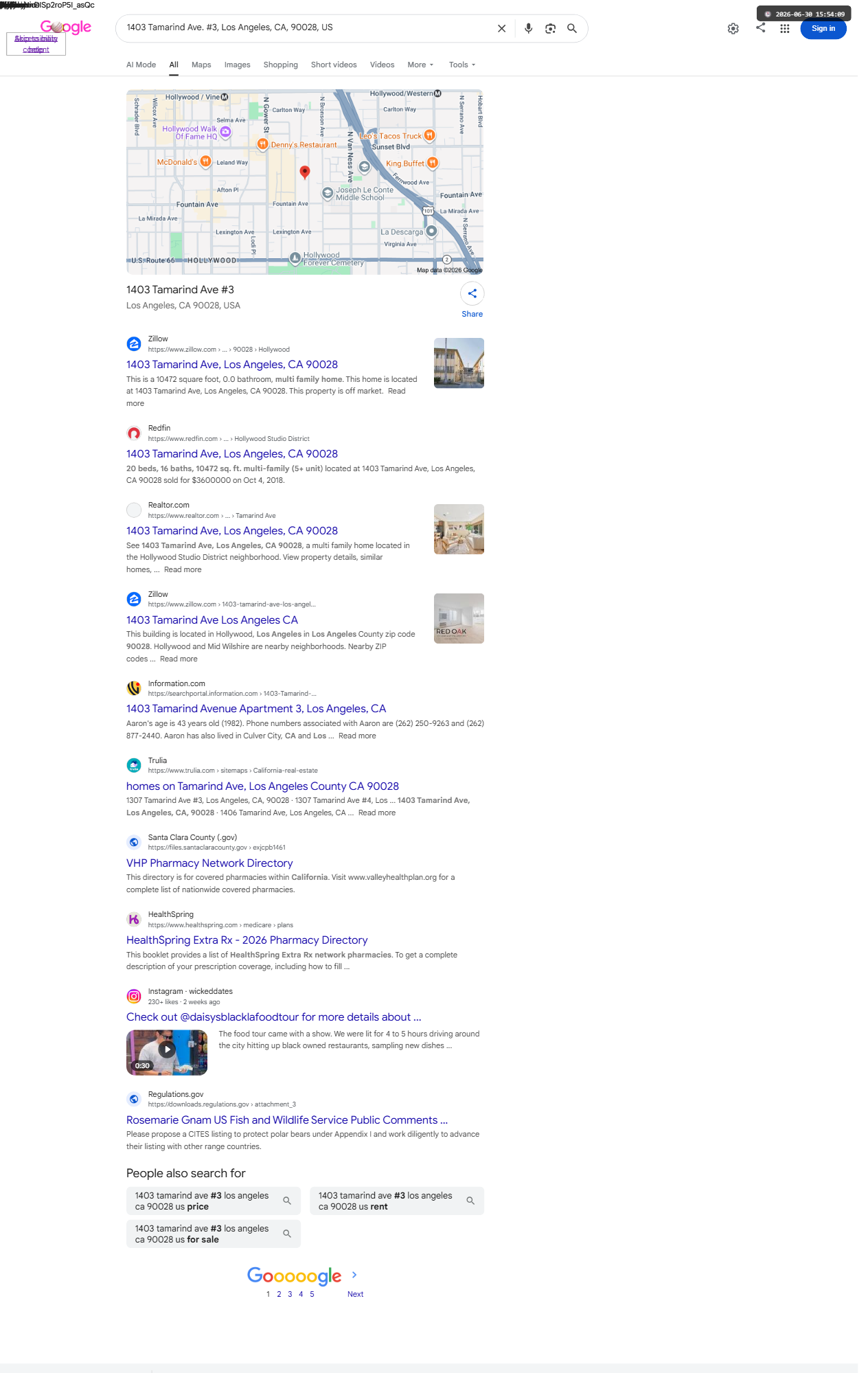Viewport: 868px width, 1373px height.
Task: Switch to the Images tab
Action: coord(237,65)
